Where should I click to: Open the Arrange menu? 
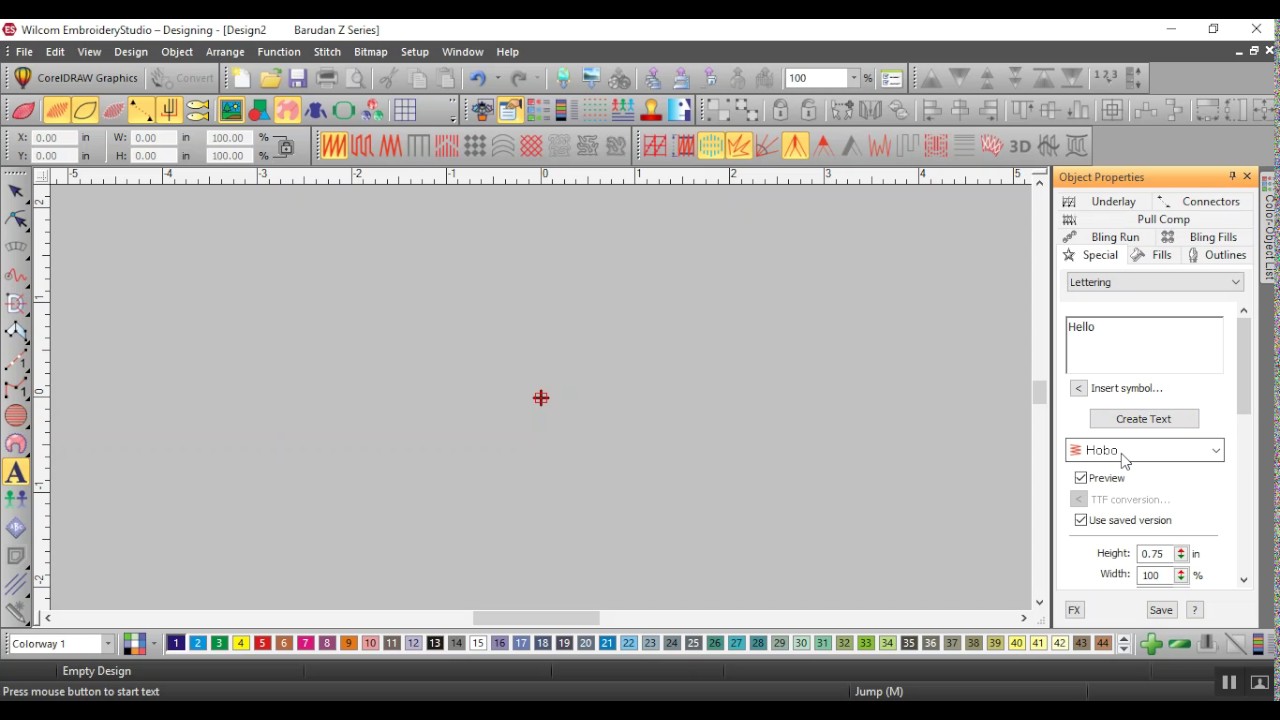pyautogui.click(x=225, y=52)
